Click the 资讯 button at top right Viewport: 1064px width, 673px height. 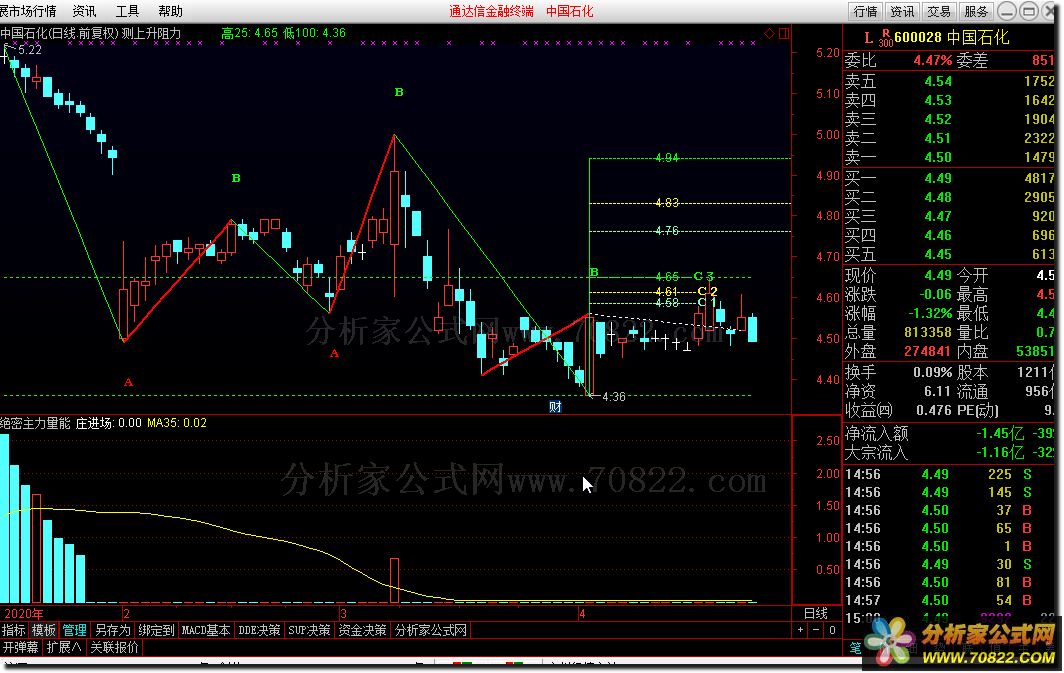902,12
